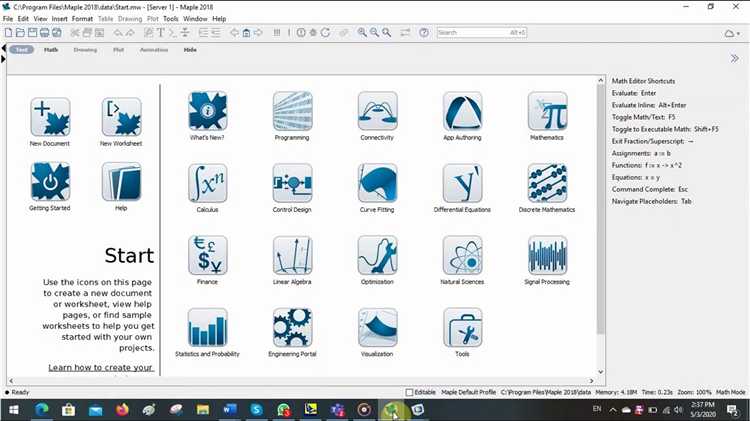Click the black right-pointing palette expander triangle

[3, 59]
